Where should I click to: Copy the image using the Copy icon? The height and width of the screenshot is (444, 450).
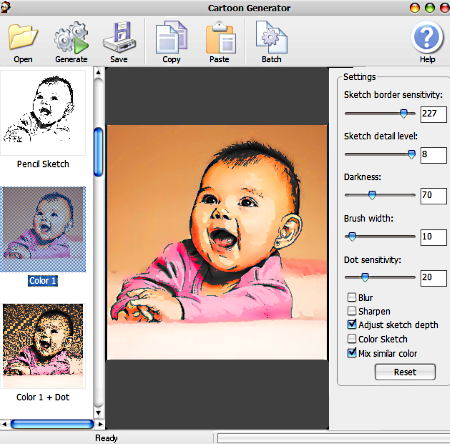pos(171,37)
